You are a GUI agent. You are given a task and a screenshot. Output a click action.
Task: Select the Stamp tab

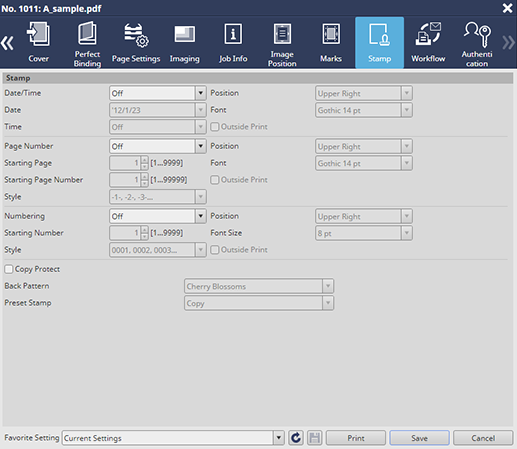379,43
